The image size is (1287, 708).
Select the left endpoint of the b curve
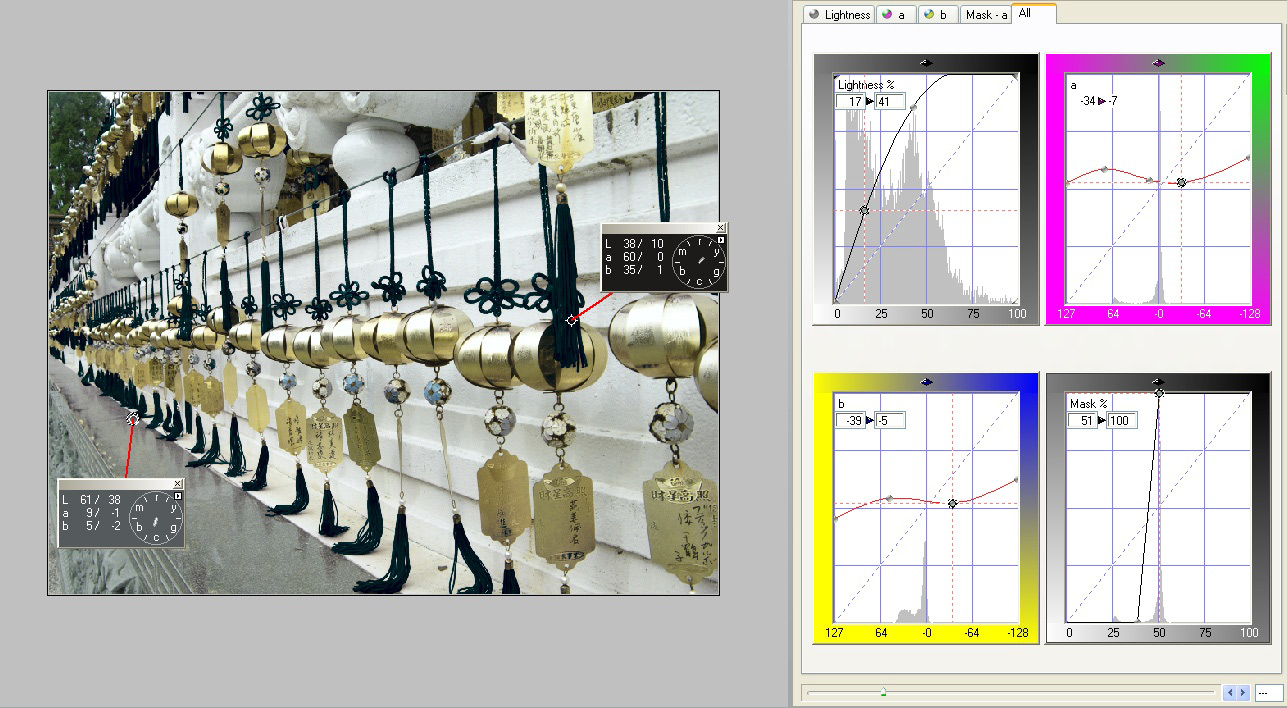point(836,518)
